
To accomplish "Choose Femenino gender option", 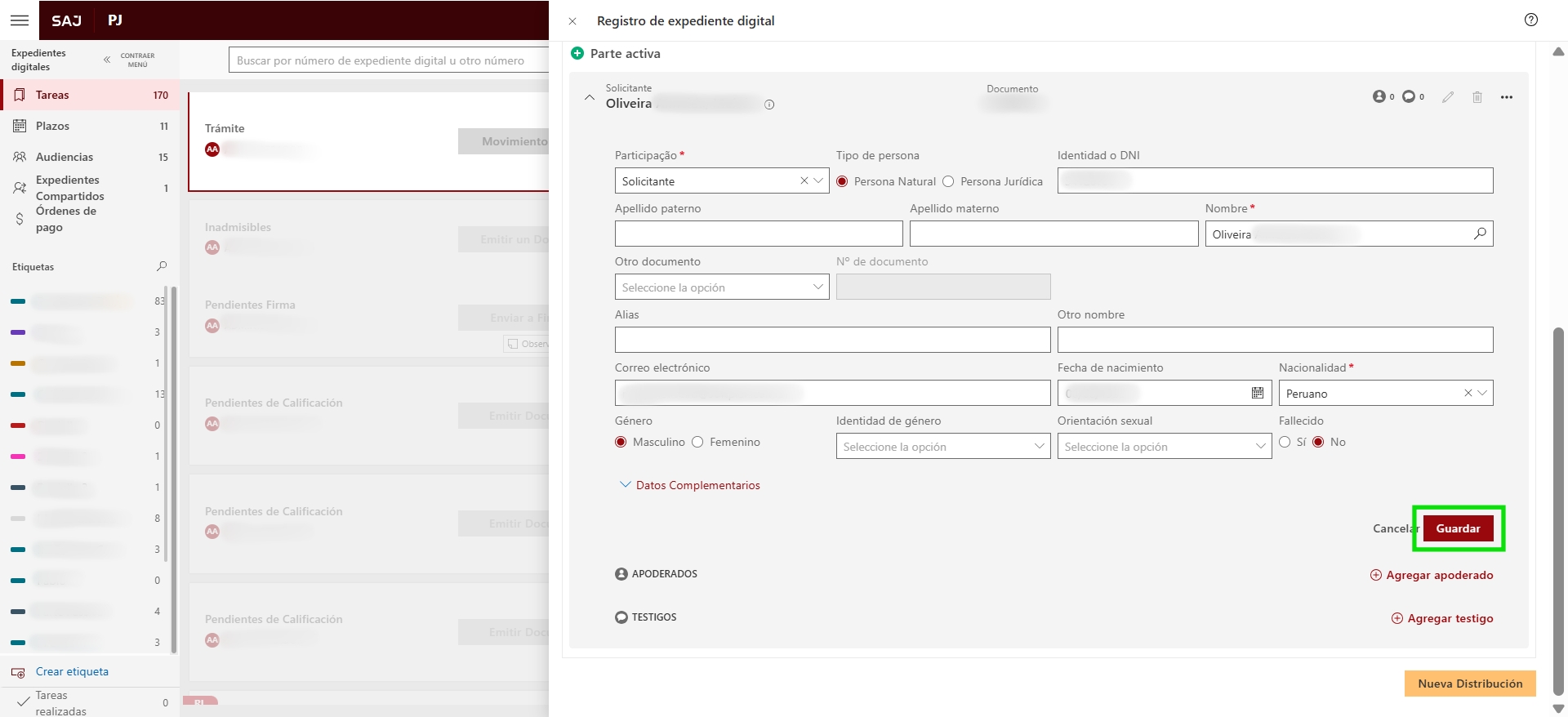I will point(697,443).
